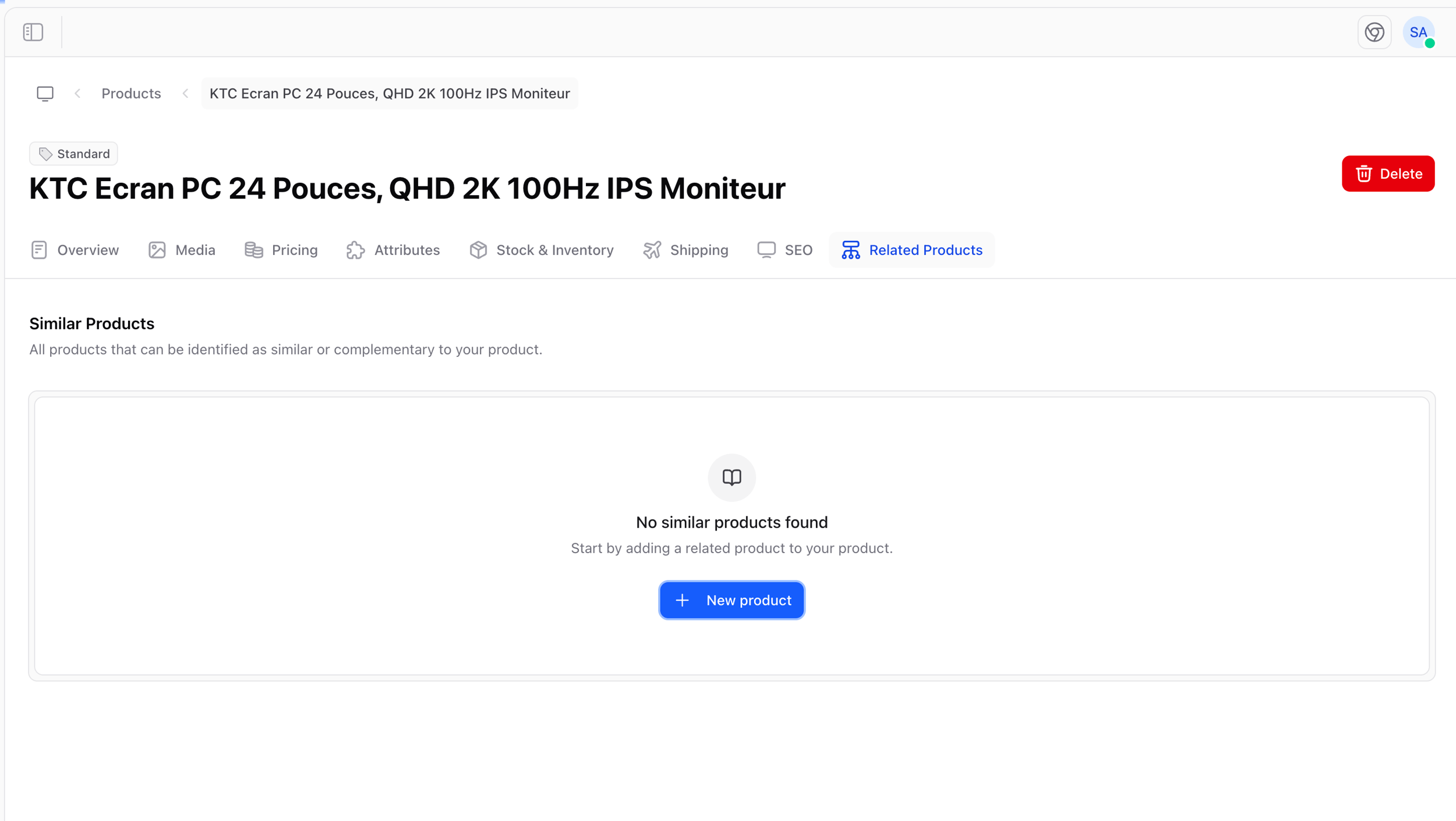This screenshot has height=821, width=1456.
Task: Select the Related Products tab
Action: click(x=911, y=250)
